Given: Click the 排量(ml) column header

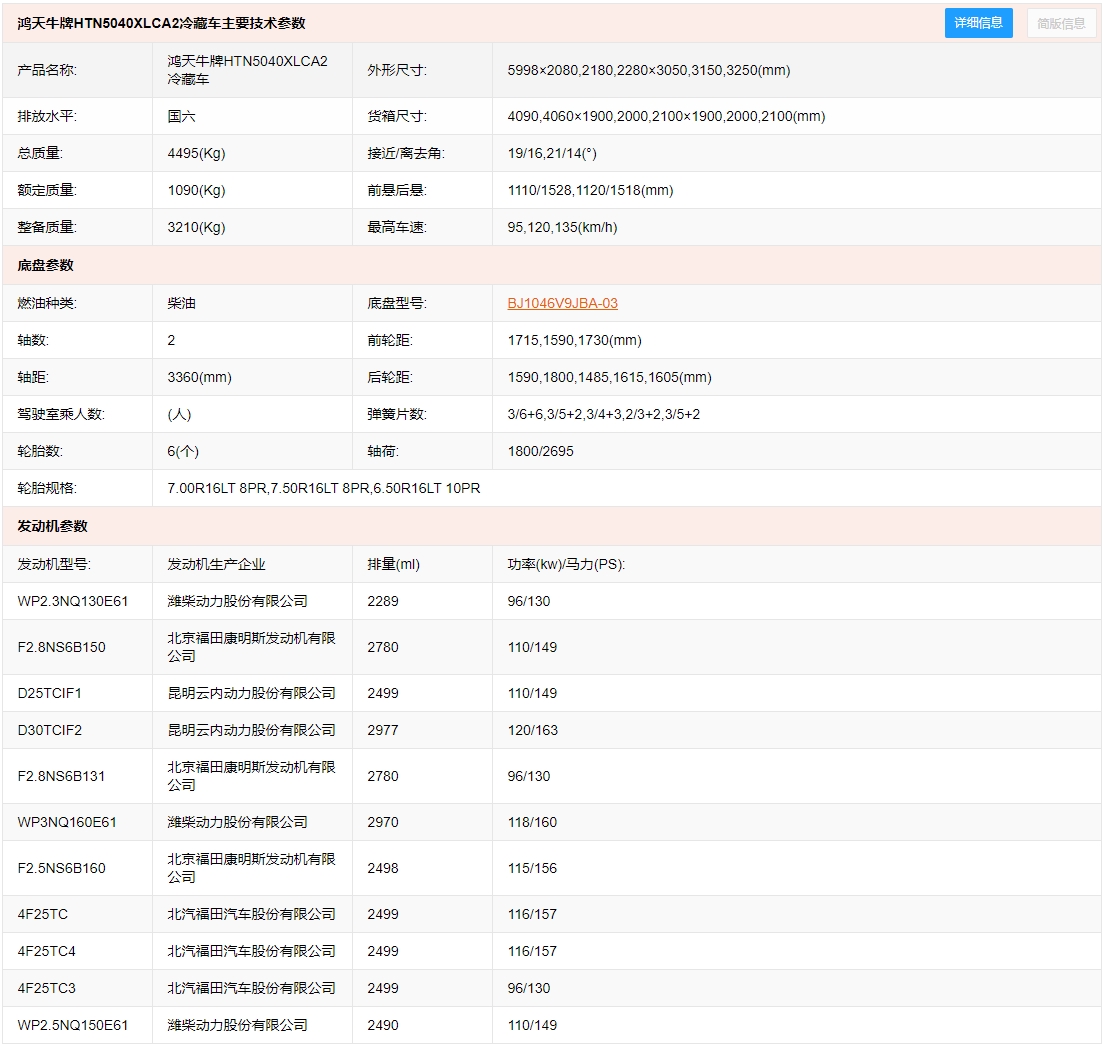Looking at the screenshot, I should [394, 564].
